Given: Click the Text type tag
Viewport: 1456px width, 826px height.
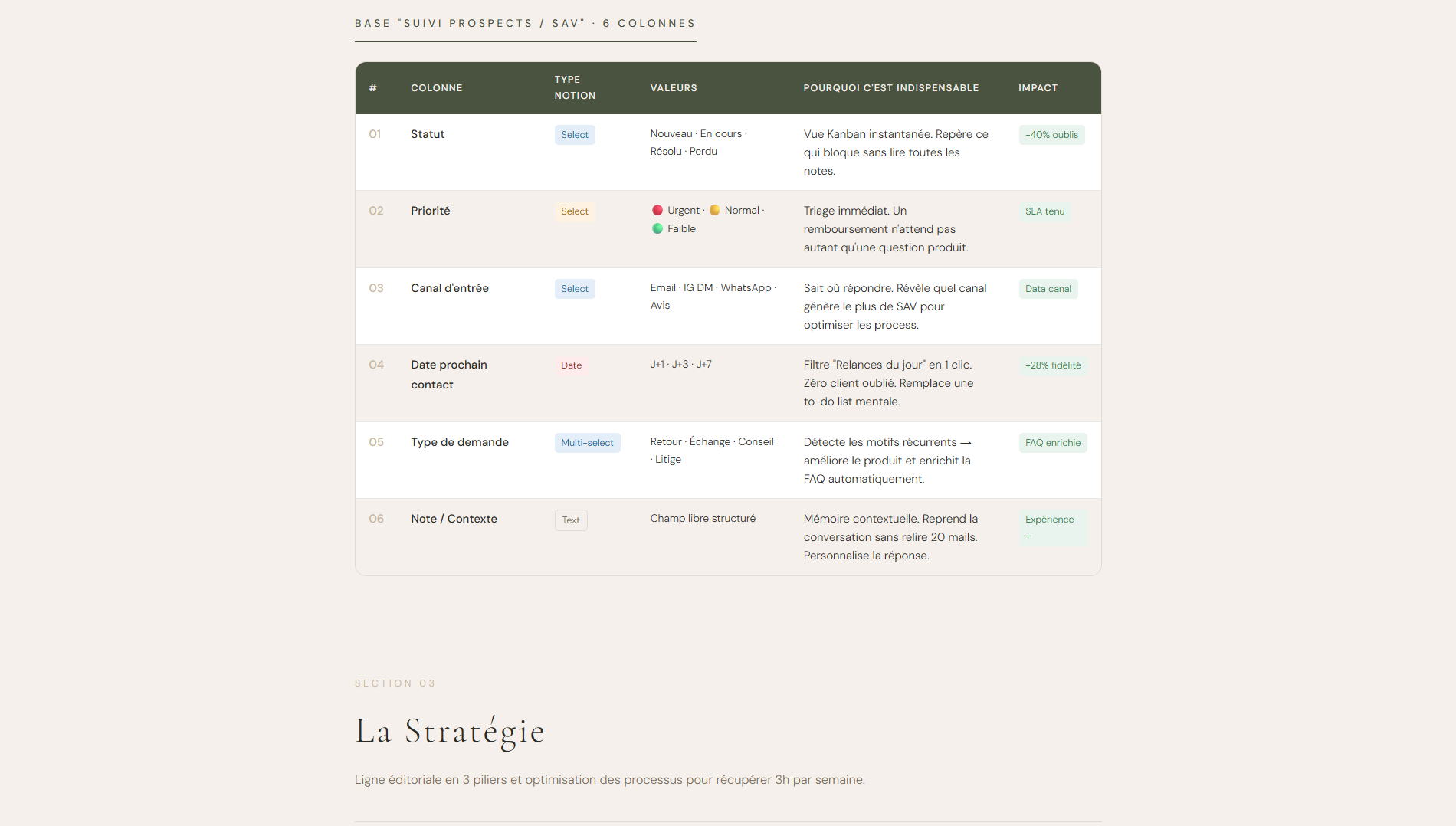Looking at the screenshot, I should click(571, 520).
